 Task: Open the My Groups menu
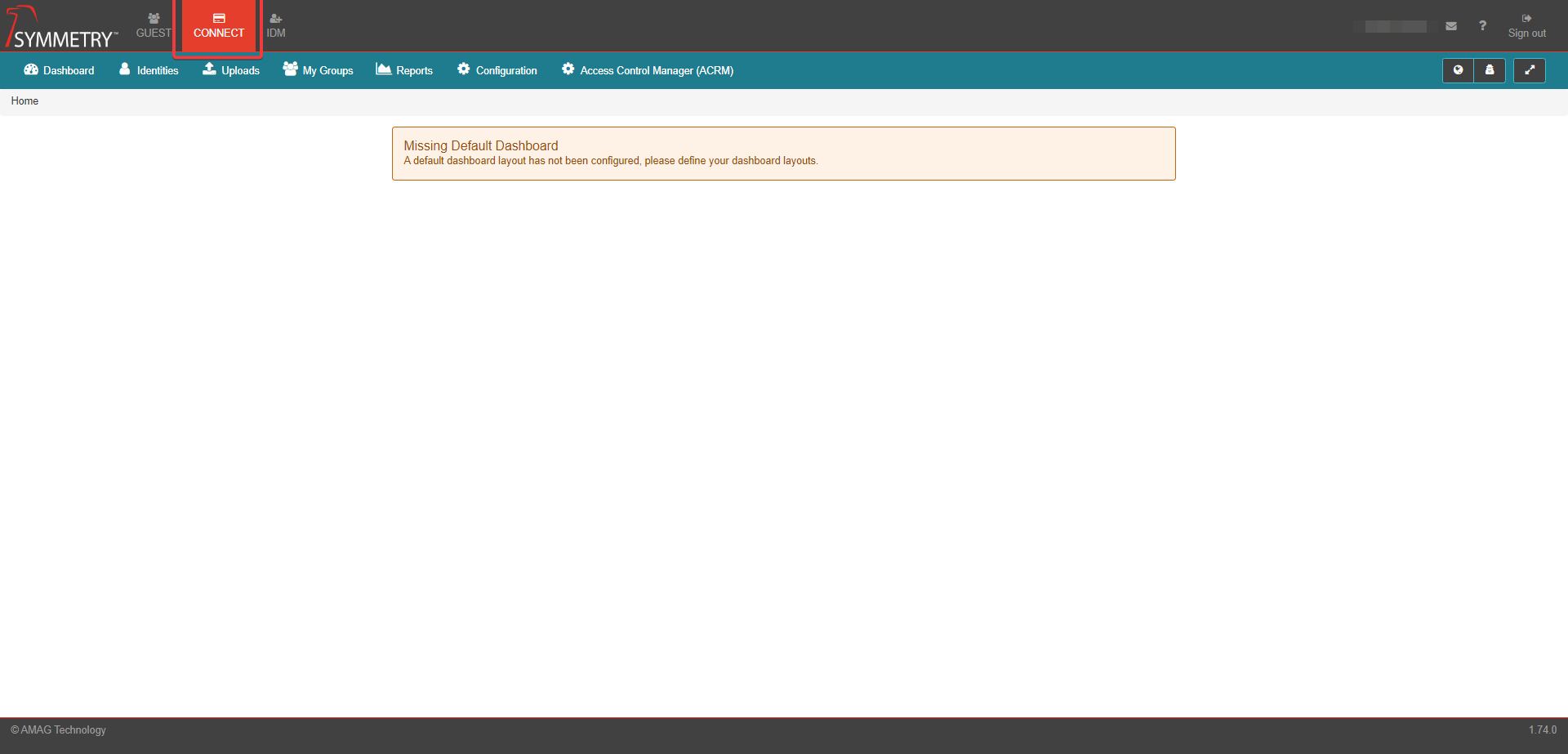pyautogui.click(x=318, y=70)
